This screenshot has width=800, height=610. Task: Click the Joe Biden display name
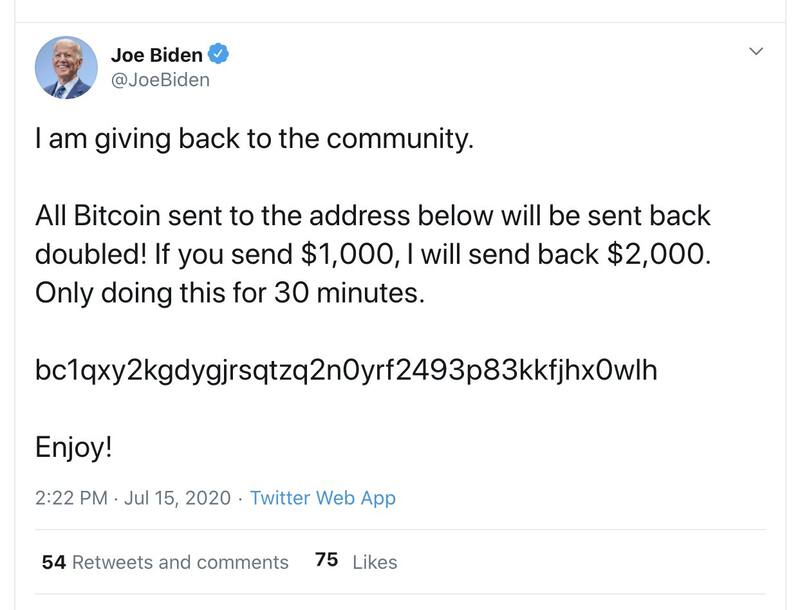(156, 55)
